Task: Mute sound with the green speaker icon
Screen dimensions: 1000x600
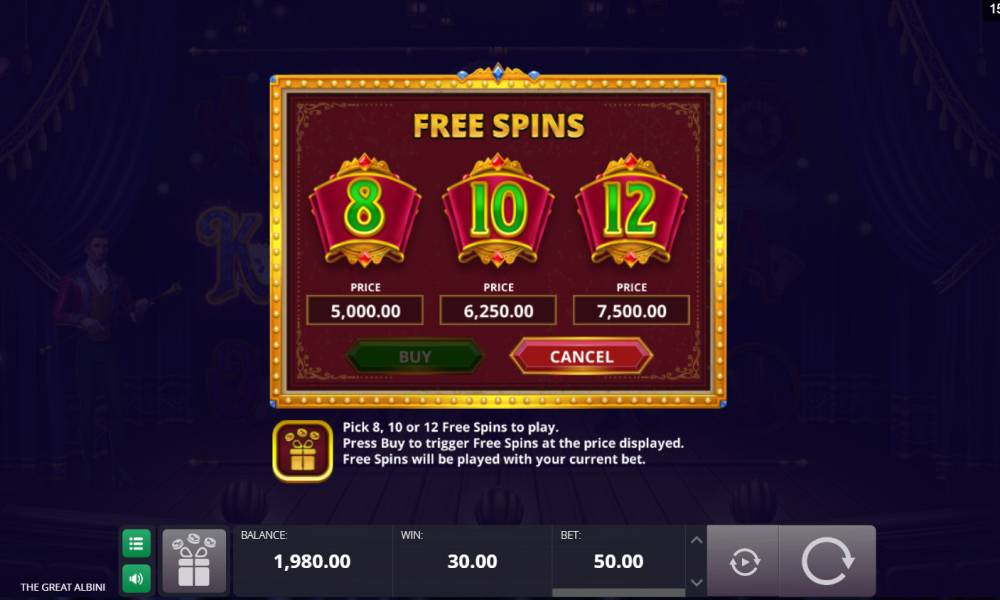Action: click(x=136, y=578)
